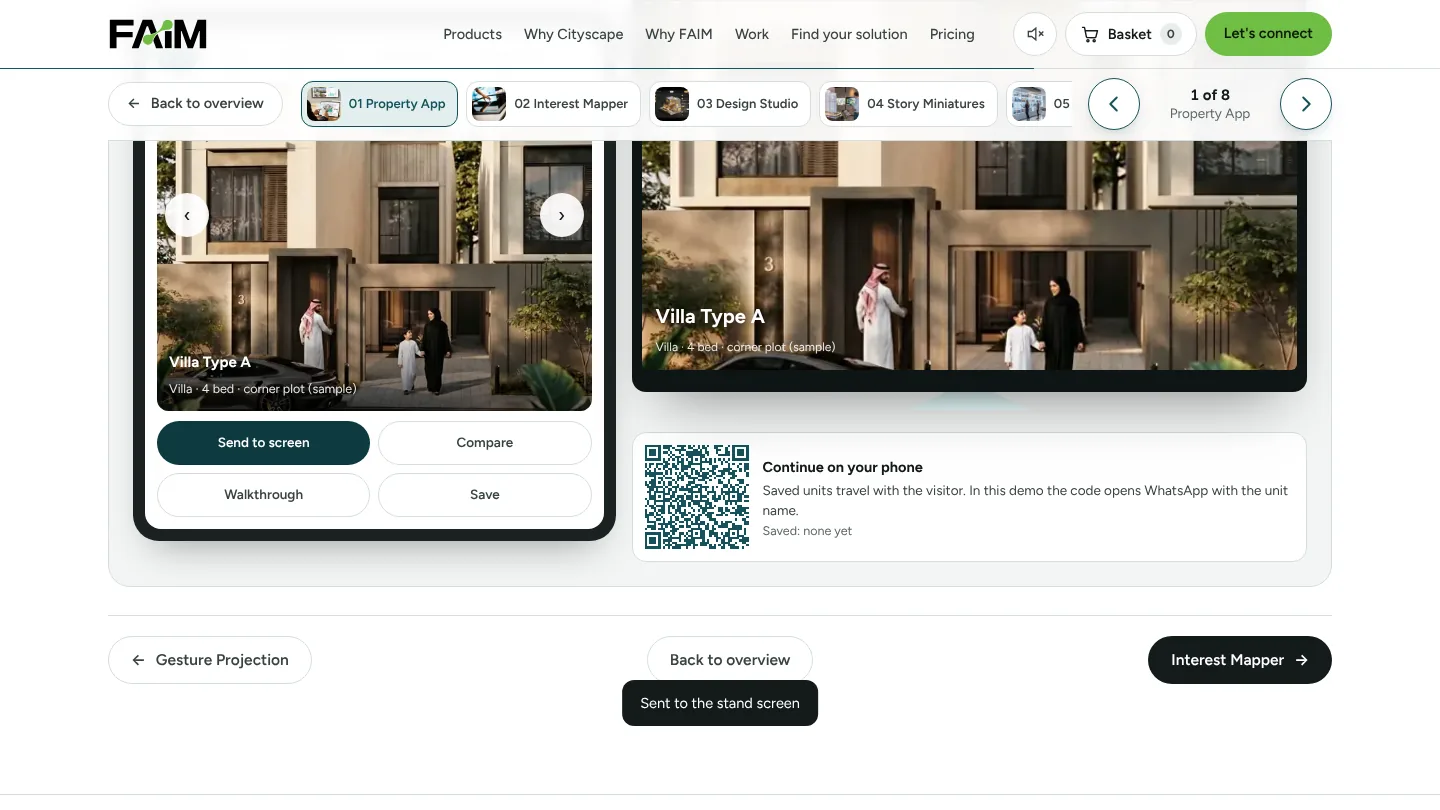Click the Villa Type A stand screen image
Image resolution: width=1440 pixels, height=810 pixels.
click(969, 255)
